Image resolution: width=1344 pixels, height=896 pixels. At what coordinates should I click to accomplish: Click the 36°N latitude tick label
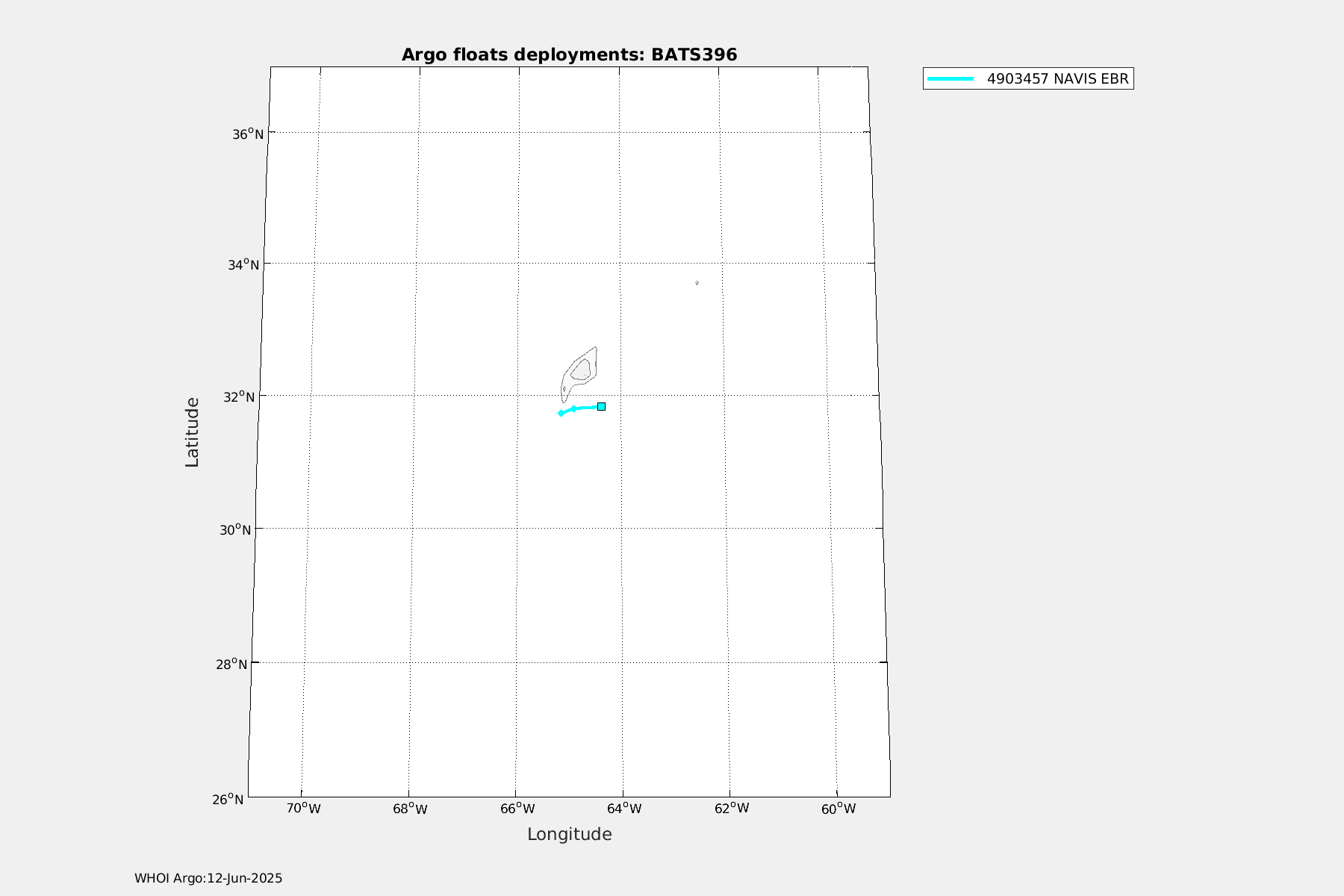point(248,134)
